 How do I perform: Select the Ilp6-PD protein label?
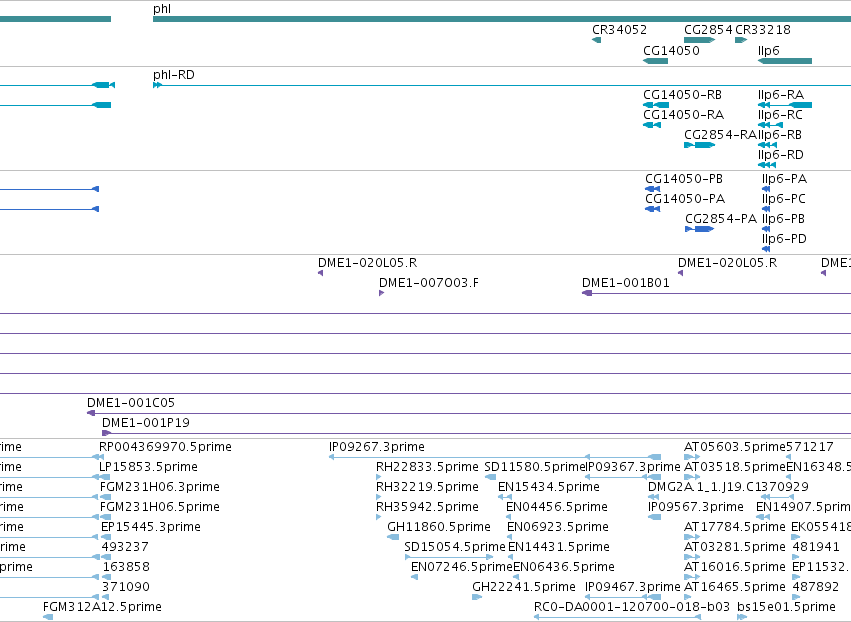coord(784,239)
